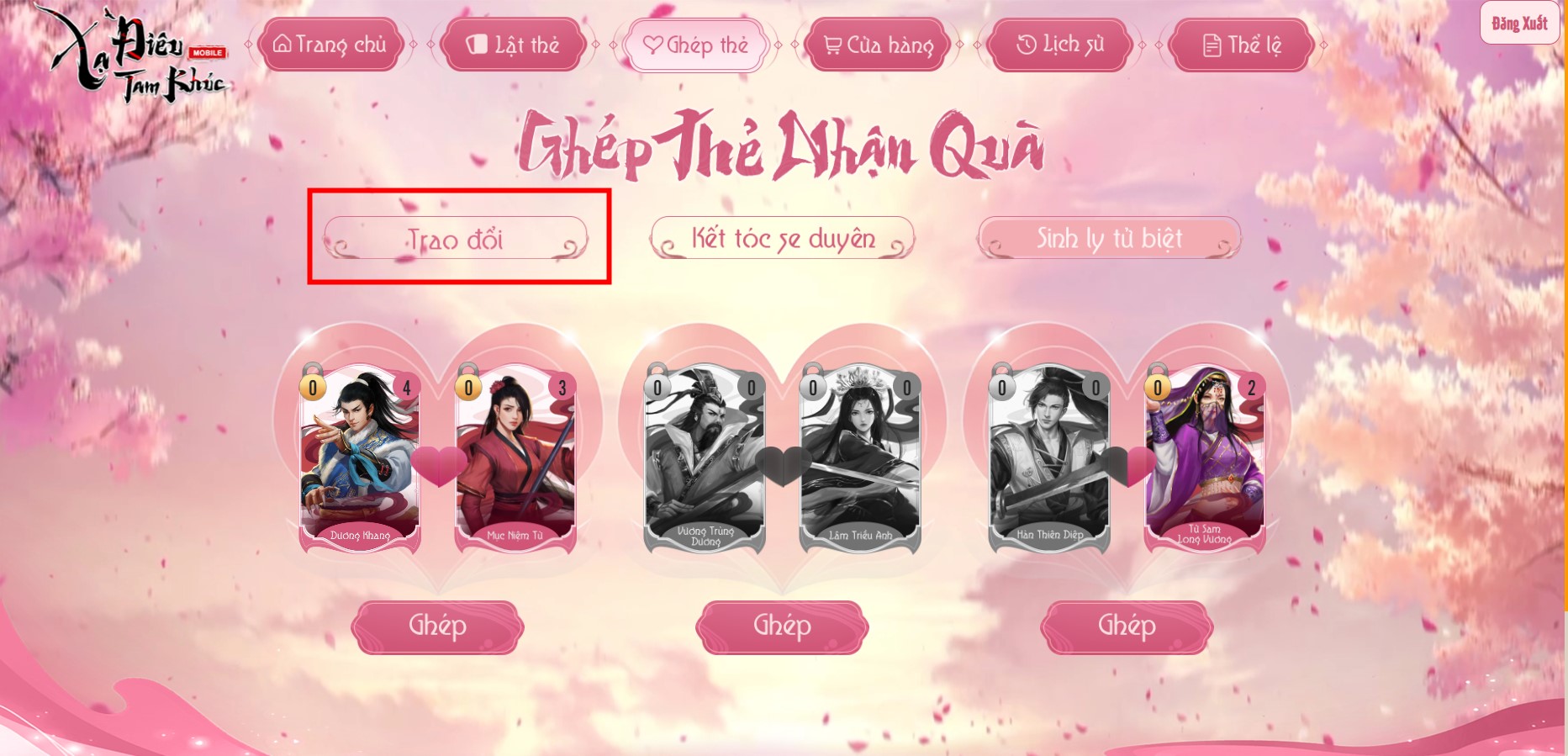This screenshot has height=756, width=1568.
Task: Open Trang chủ home menu
Action: [330, 45]
